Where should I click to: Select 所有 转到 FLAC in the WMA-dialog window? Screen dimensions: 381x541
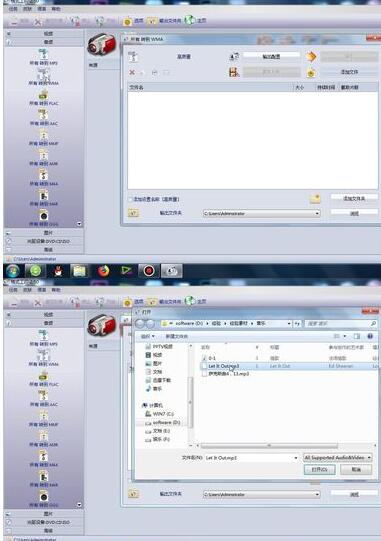pyautogui.click(x=43, y=98)
